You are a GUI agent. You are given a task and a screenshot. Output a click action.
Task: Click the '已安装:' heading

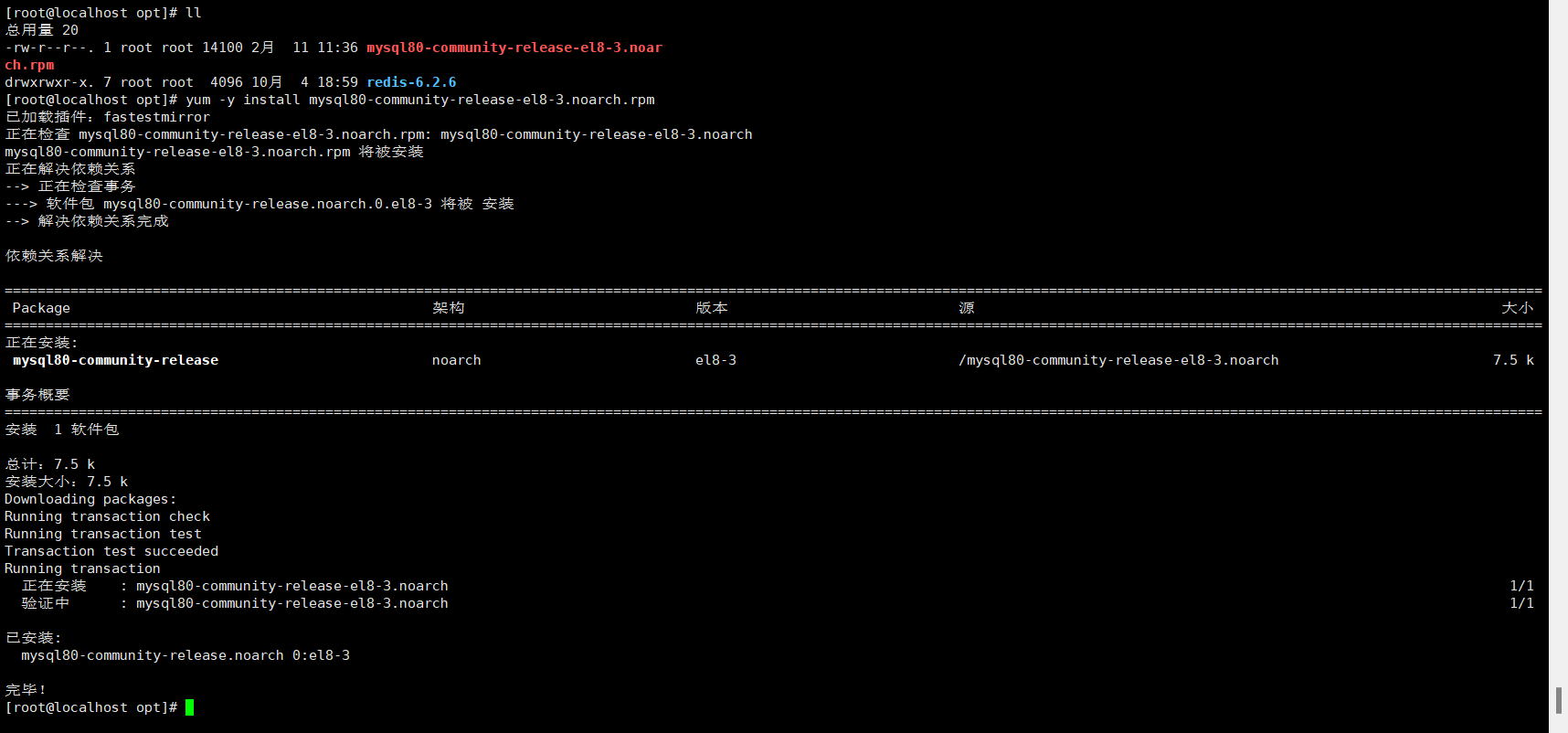point(33,638)
